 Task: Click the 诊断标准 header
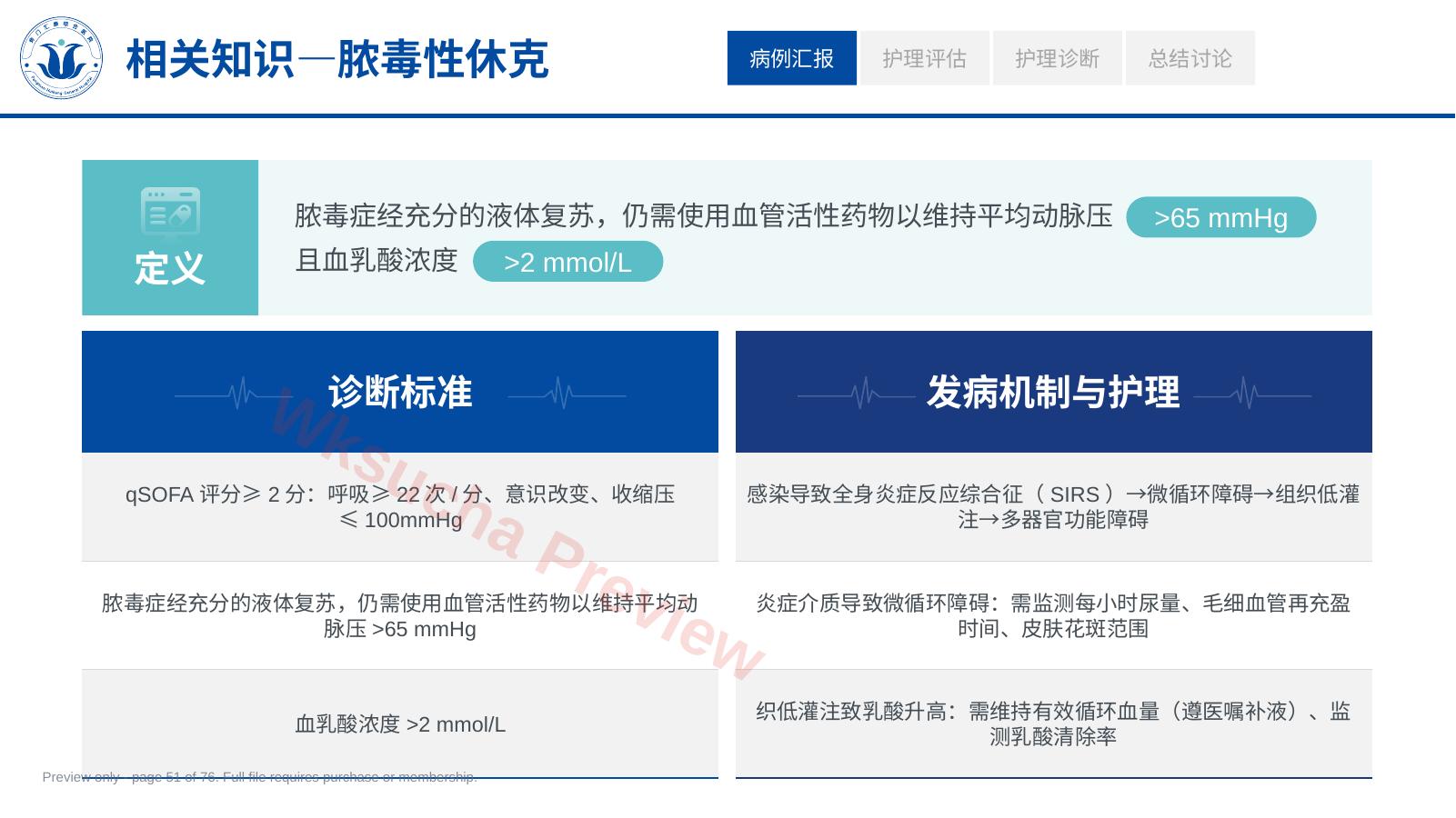coord(400,392)
